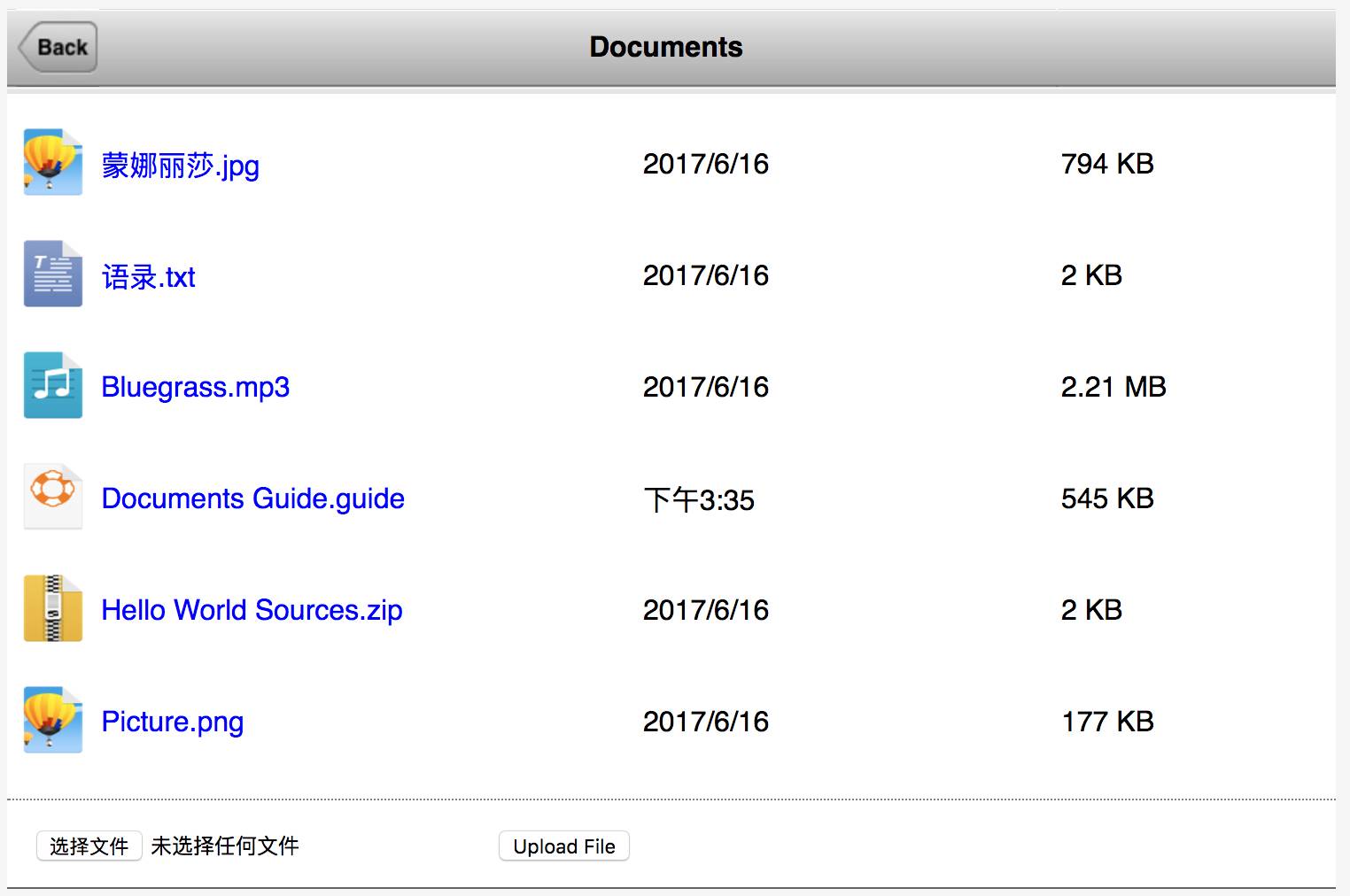
Task: Select the thumbnail icon of 蒙娜丽莎.jpg
Action: tap(52, 162)
